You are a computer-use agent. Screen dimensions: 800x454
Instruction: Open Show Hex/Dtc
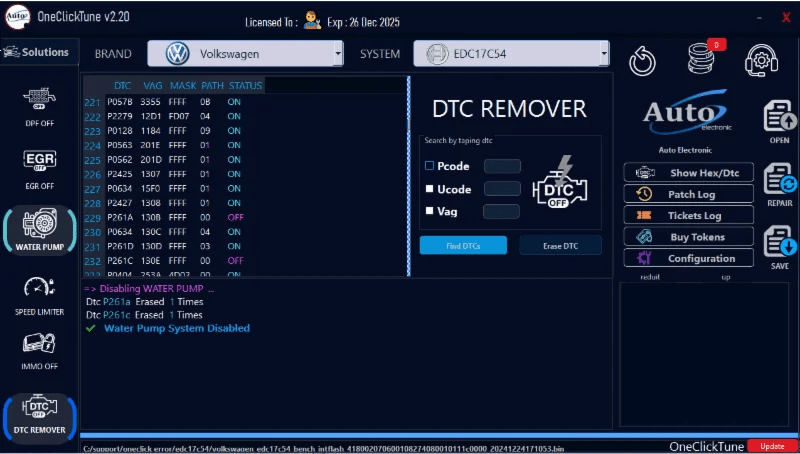click(x=688, y=173)
